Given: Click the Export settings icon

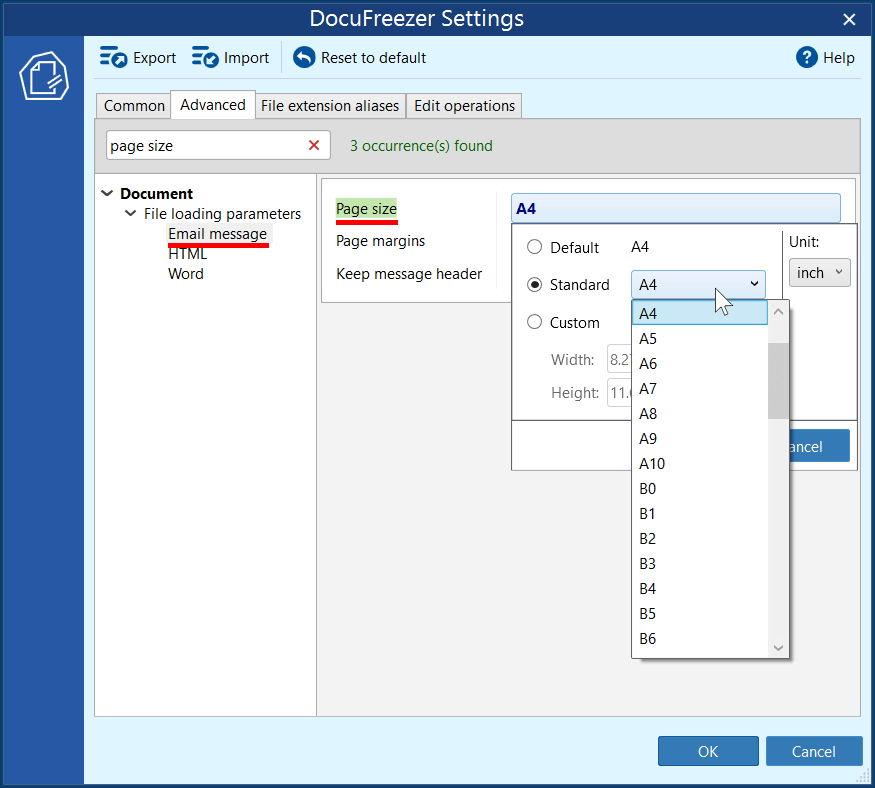Looking at the screenshot, I should (114, 57).
